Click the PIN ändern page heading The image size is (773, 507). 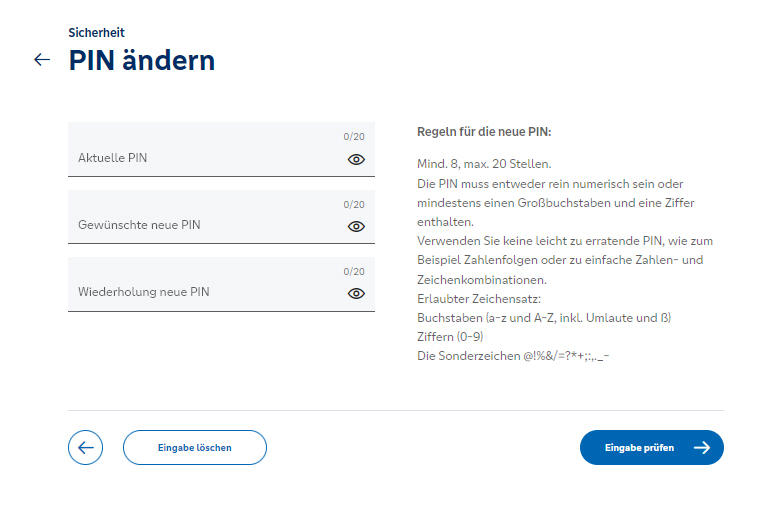point(141,61)
